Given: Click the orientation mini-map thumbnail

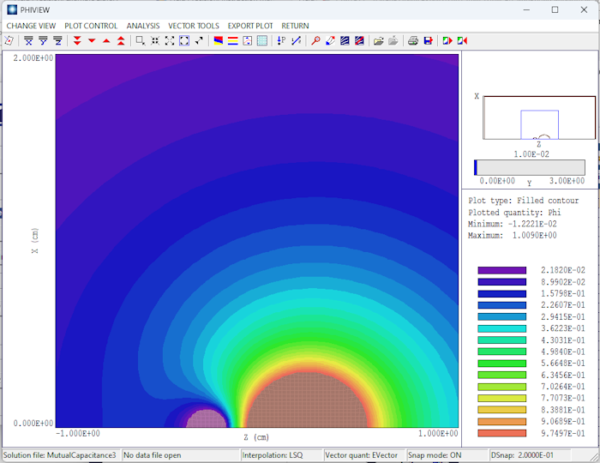Looking at the screenshot, I should pos(539,118).
